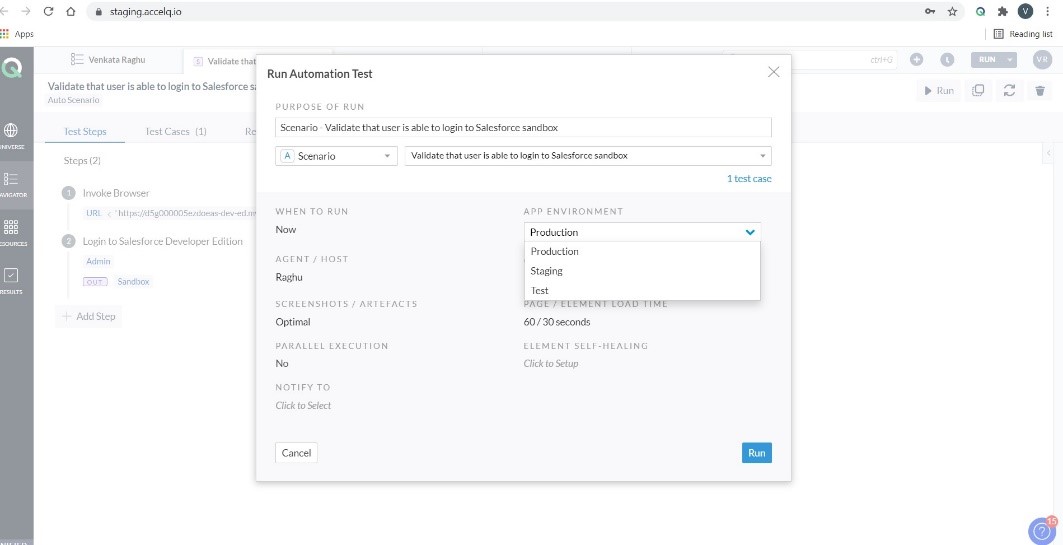The image size is (1063, 545).
Task: Open the 1 test case link
Action: coord(749,179)
